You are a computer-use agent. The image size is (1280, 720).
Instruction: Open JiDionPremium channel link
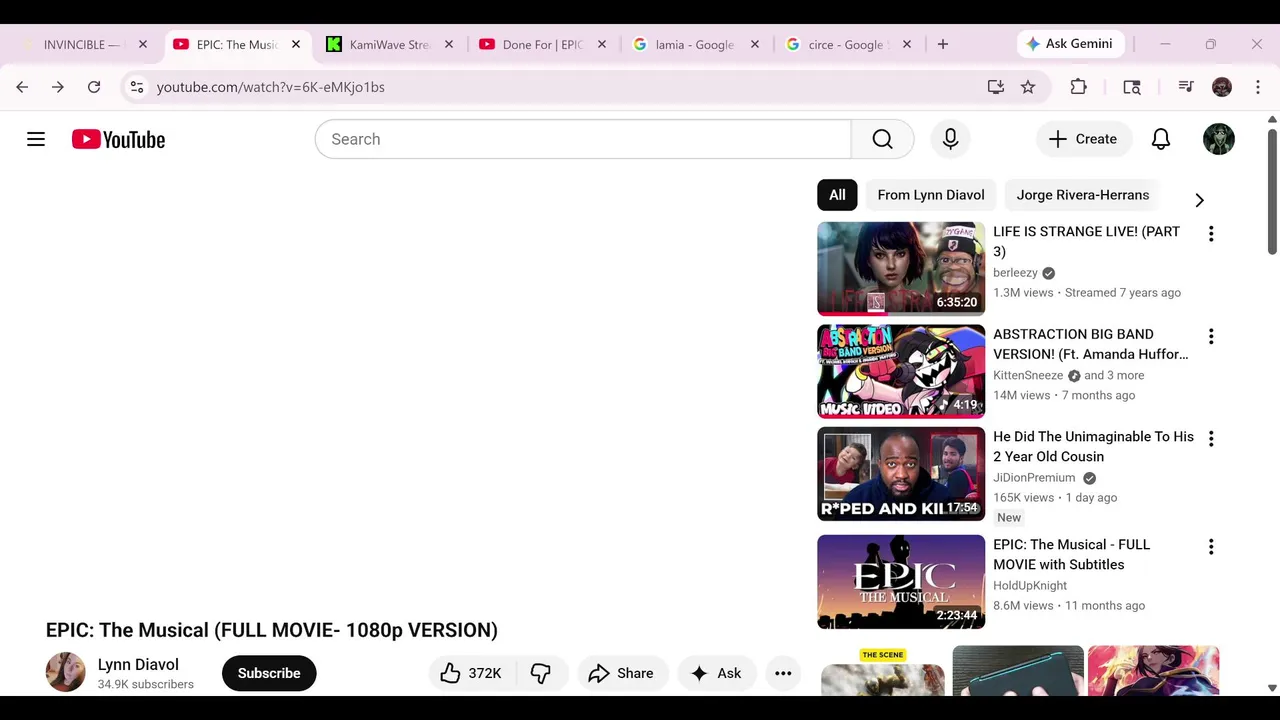1034,477
